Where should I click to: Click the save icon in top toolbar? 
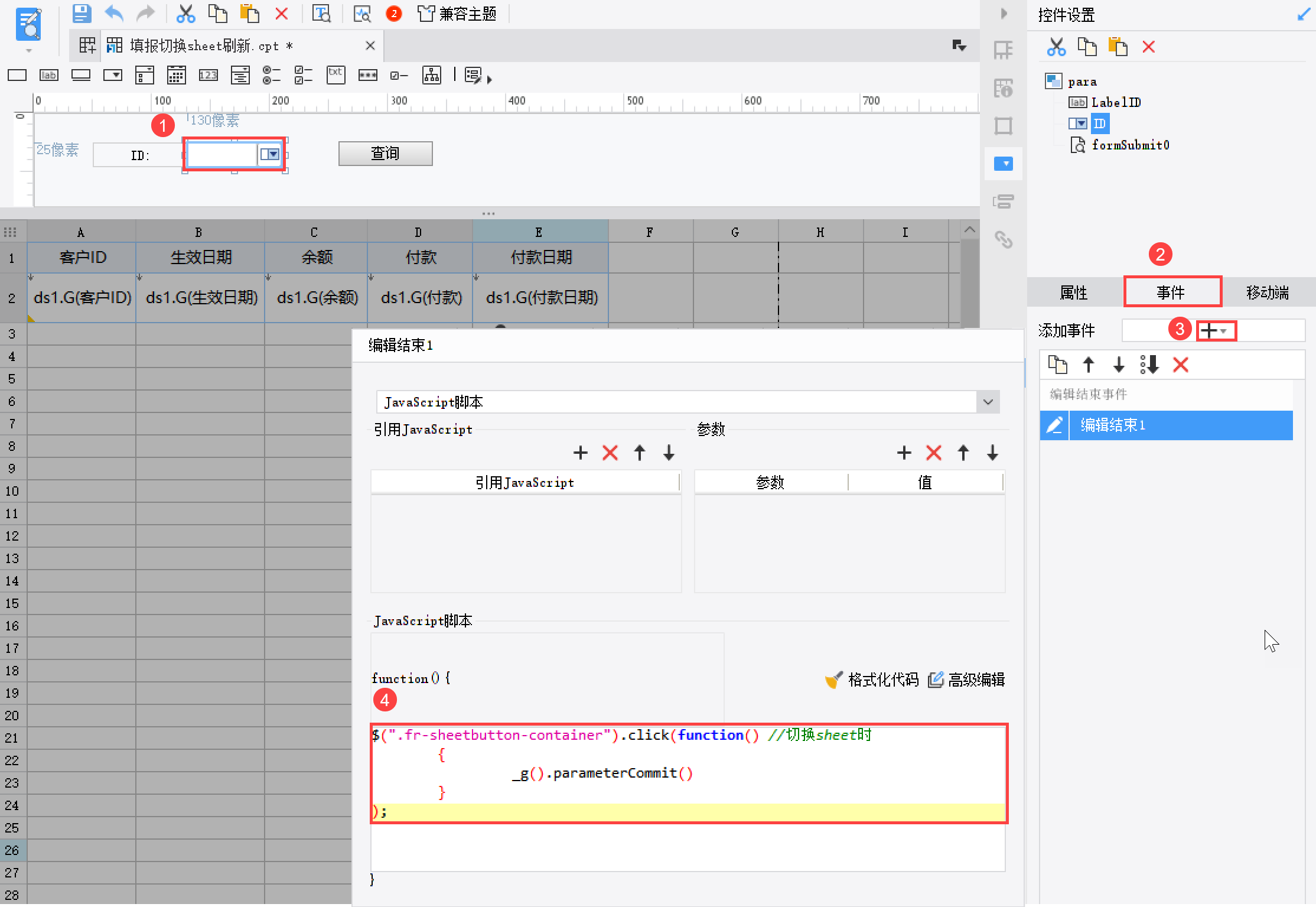click(x=82, y=13)
